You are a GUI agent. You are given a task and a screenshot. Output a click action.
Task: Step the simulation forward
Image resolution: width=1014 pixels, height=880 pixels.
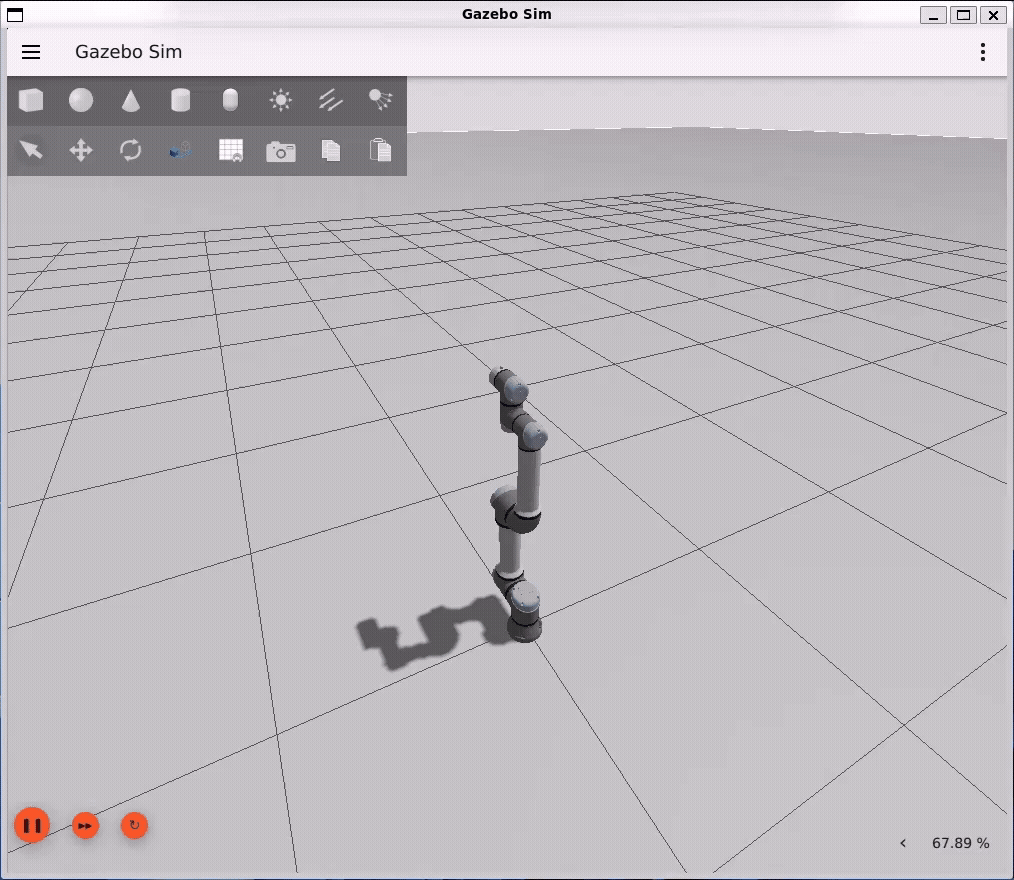point(84,825)
